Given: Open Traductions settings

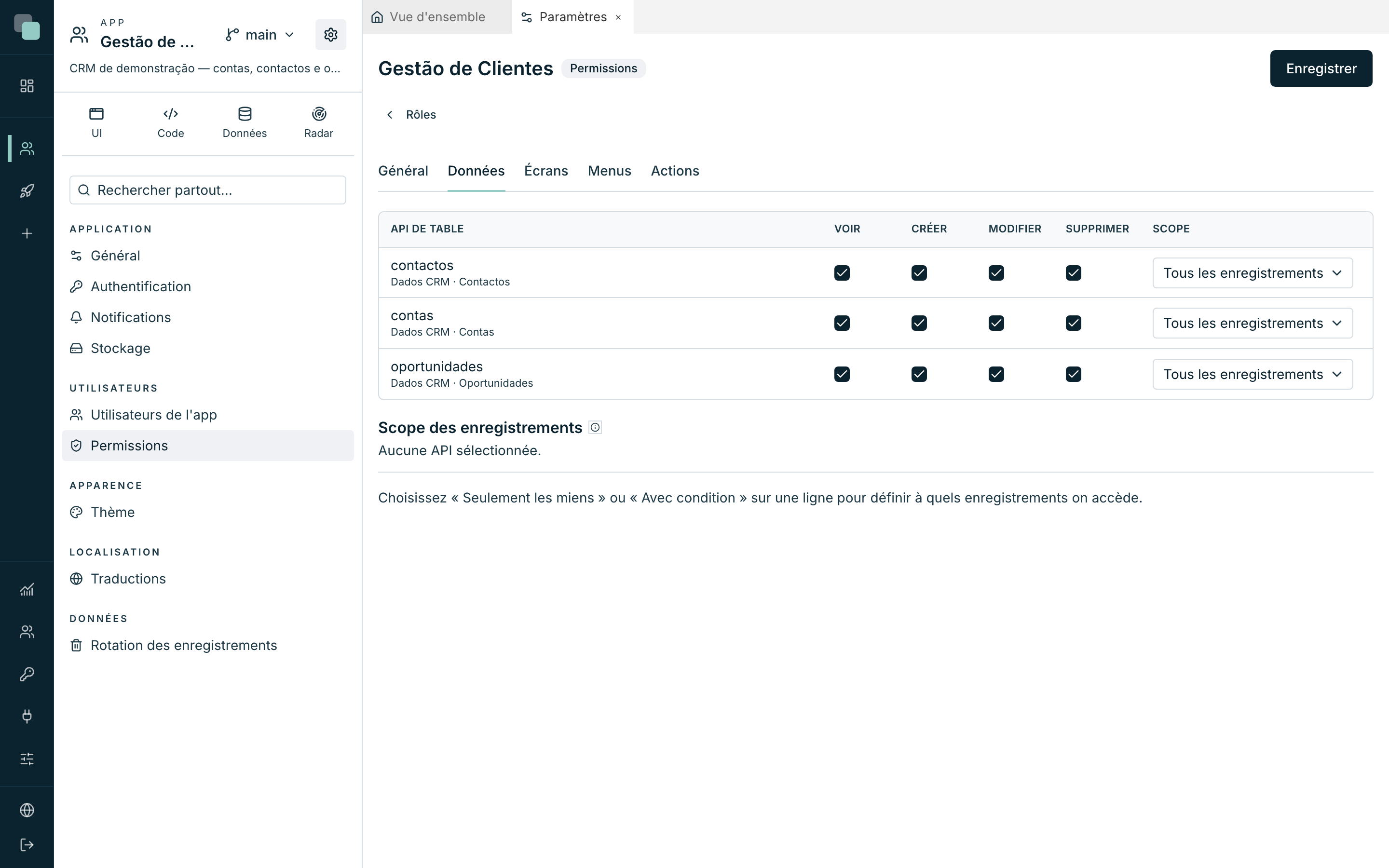Looking at the screenshot, I should pyautogui.click(x=207, y=579).
